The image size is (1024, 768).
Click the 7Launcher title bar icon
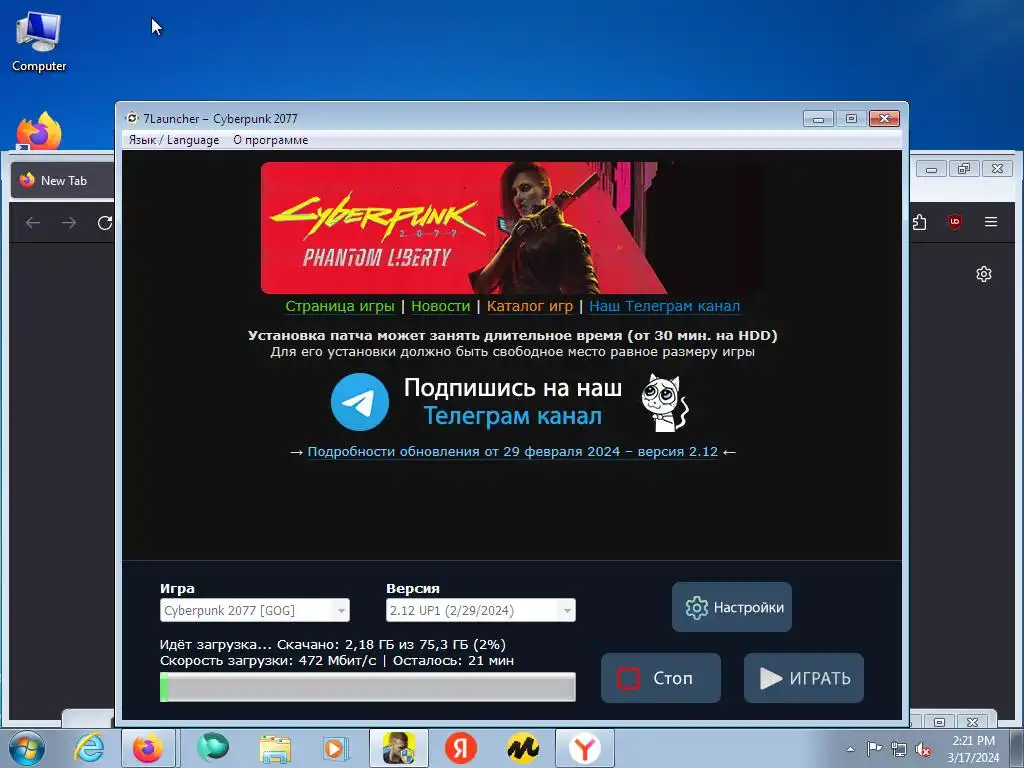132,118
